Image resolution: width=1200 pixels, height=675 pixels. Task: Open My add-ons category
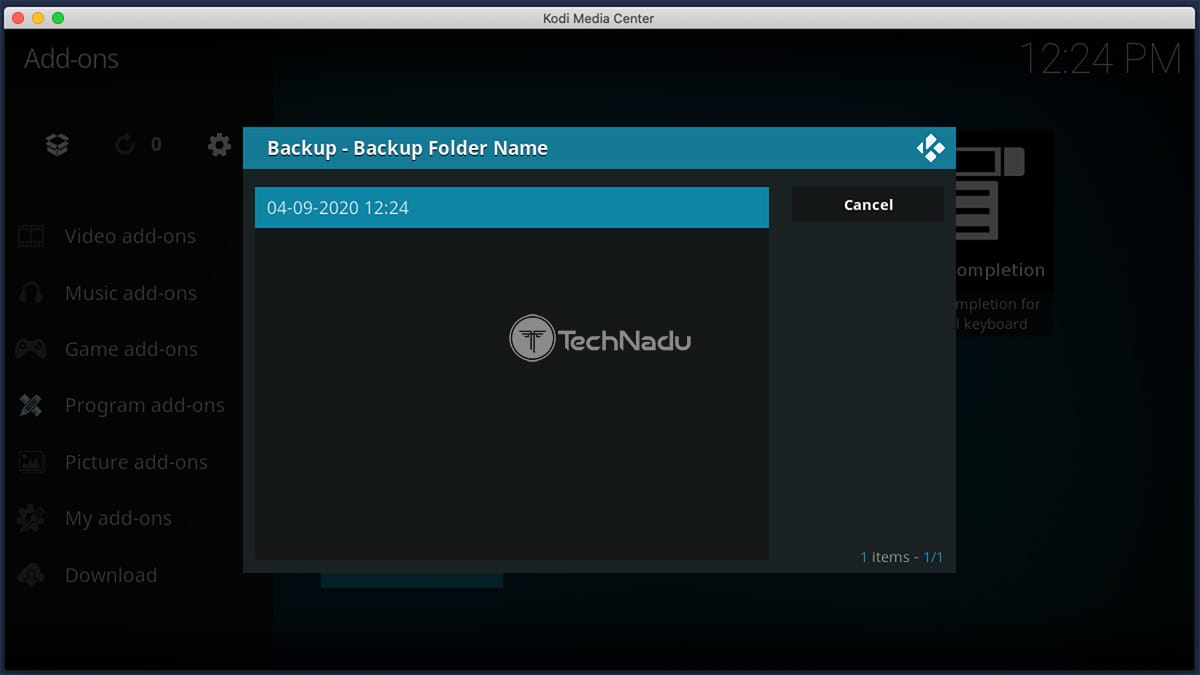pos(118,519)
